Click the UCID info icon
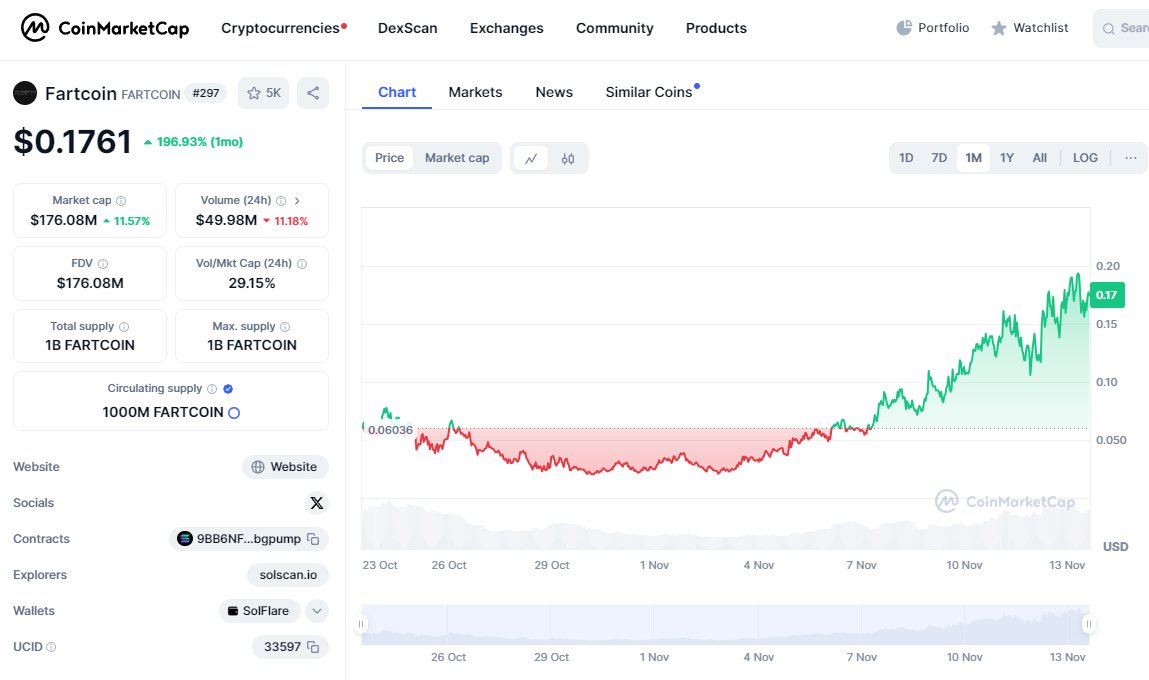Image resolution: width=1149 pixels, height=680 pixels. tap(51, 647)
